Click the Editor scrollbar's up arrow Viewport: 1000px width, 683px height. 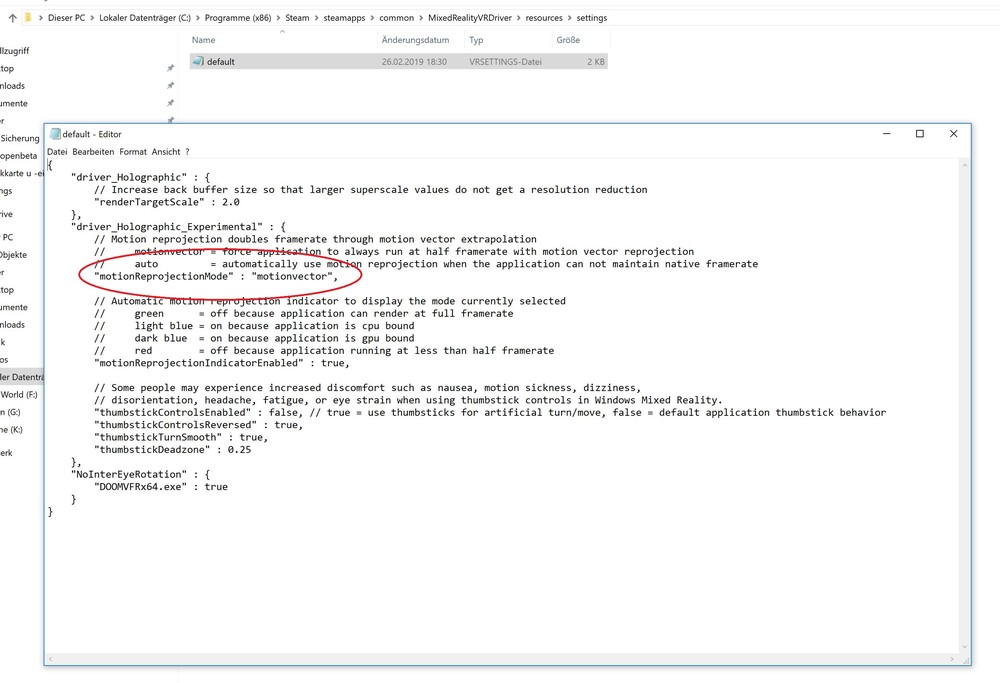coord(964,165)
